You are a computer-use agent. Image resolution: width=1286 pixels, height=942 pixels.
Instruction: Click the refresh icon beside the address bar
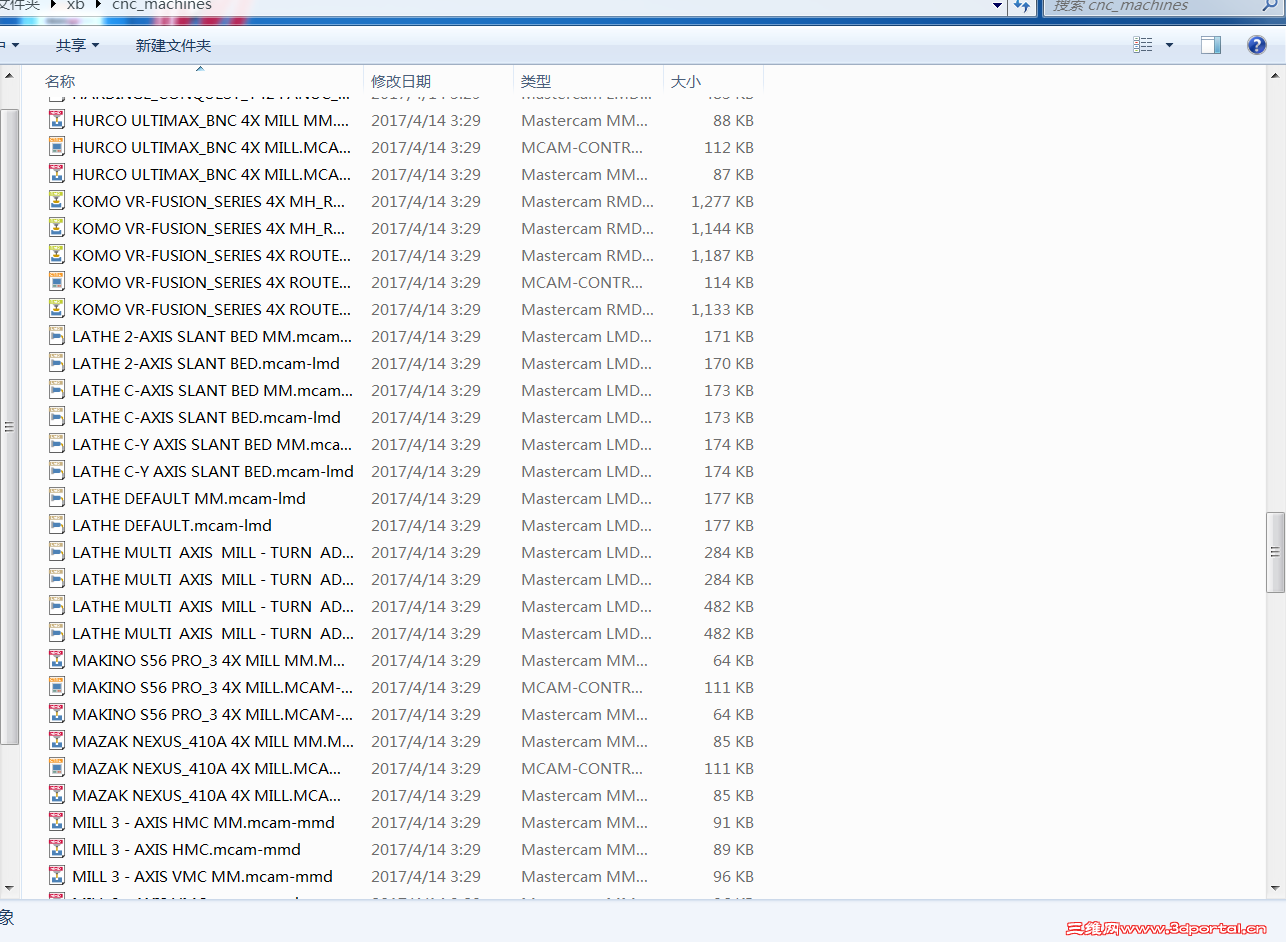click(x=1021, y=6)
